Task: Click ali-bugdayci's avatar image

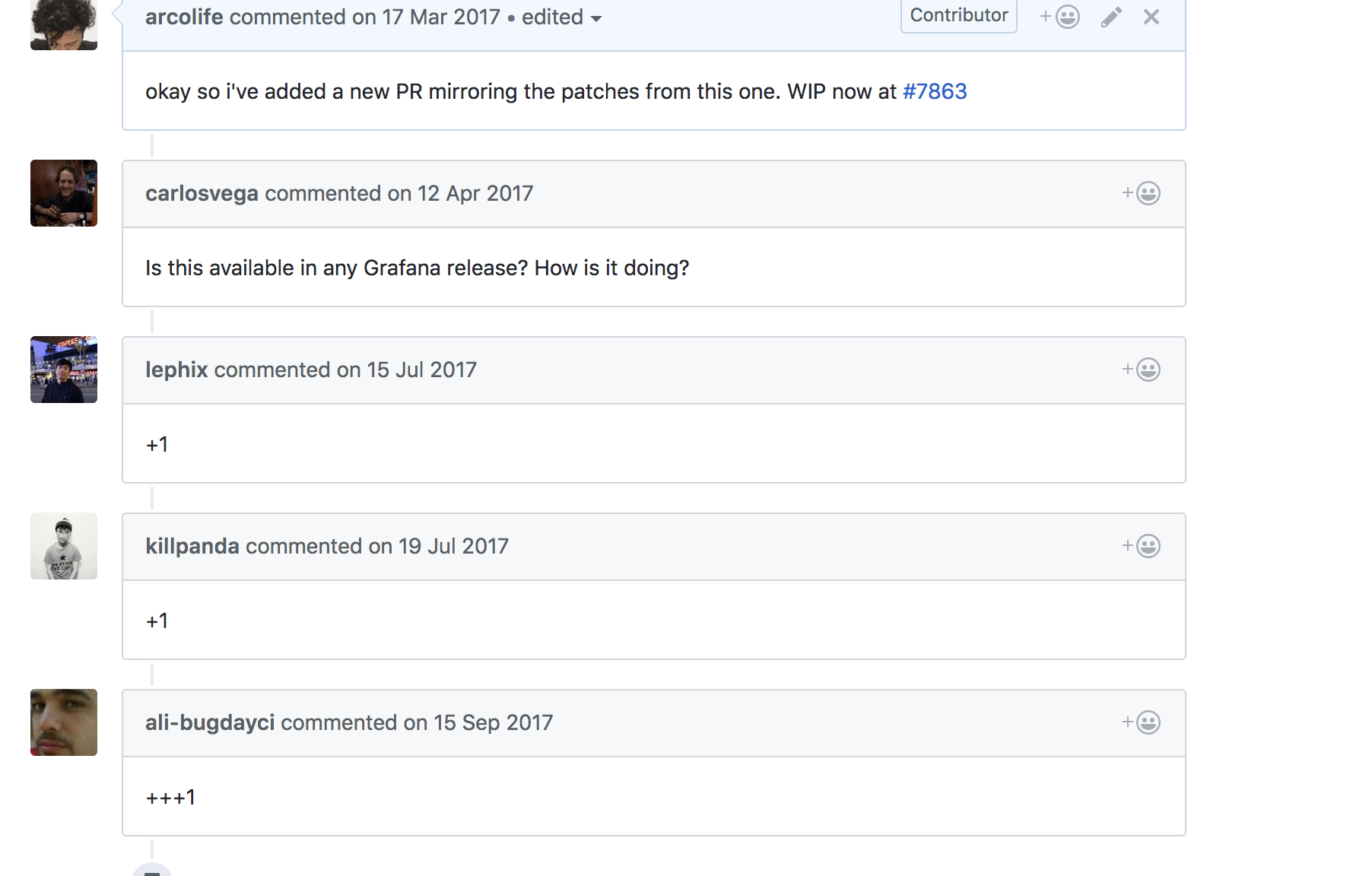Action: (64, 722)
